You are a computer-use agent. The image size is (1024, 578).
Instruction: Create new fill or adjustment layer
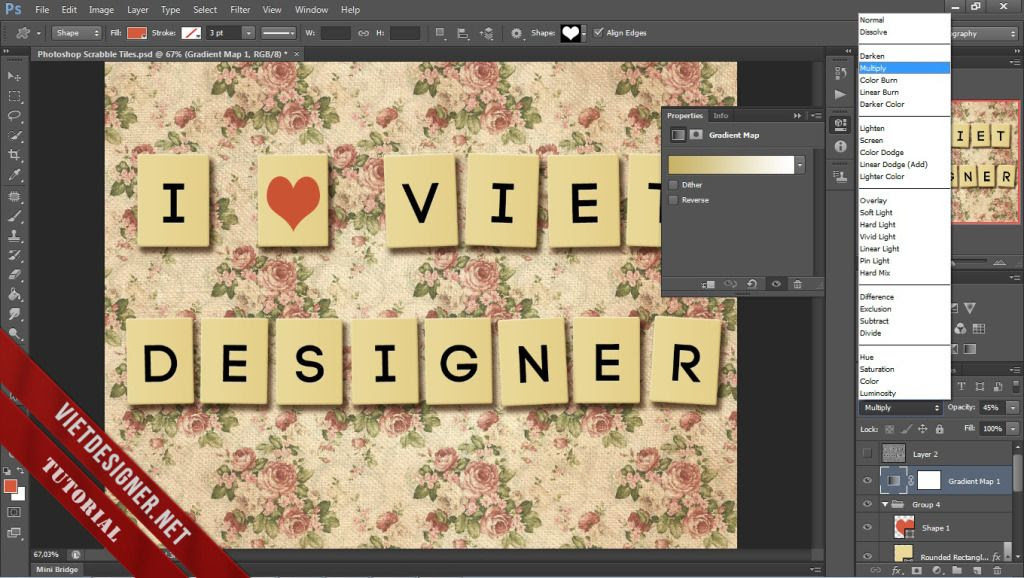click(936, 570)
